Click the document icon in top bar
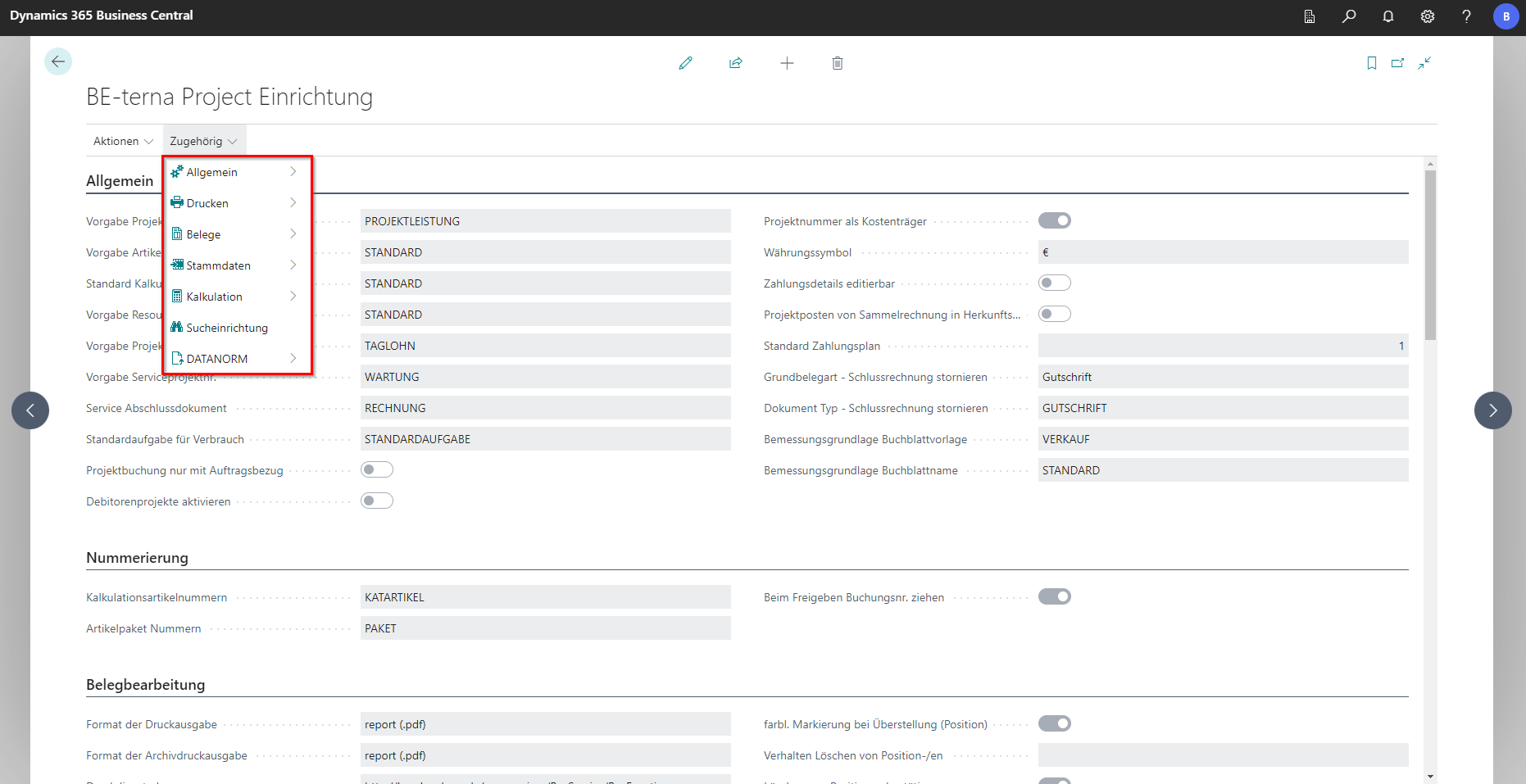Image resolution: width=1526 pixels, height=784 pixels. tap(1310, 16)
